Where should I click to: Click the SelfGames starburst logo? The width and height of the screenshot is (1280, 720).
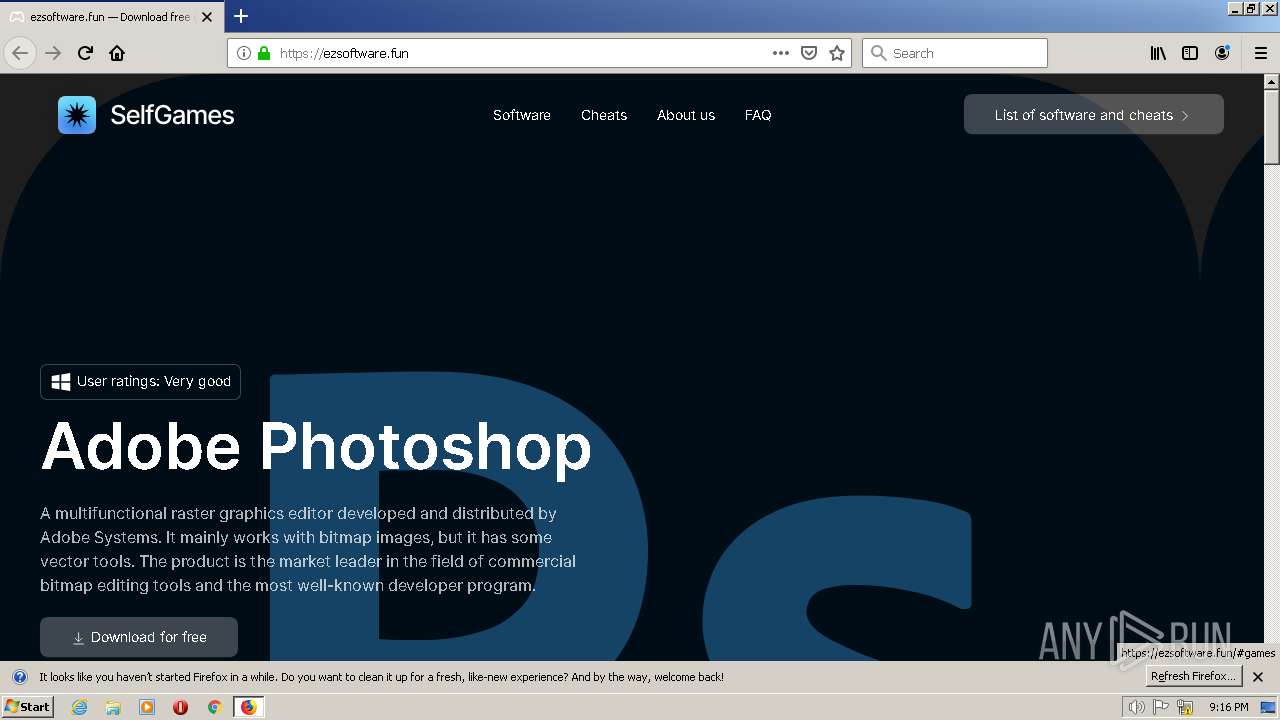[77, 115]
